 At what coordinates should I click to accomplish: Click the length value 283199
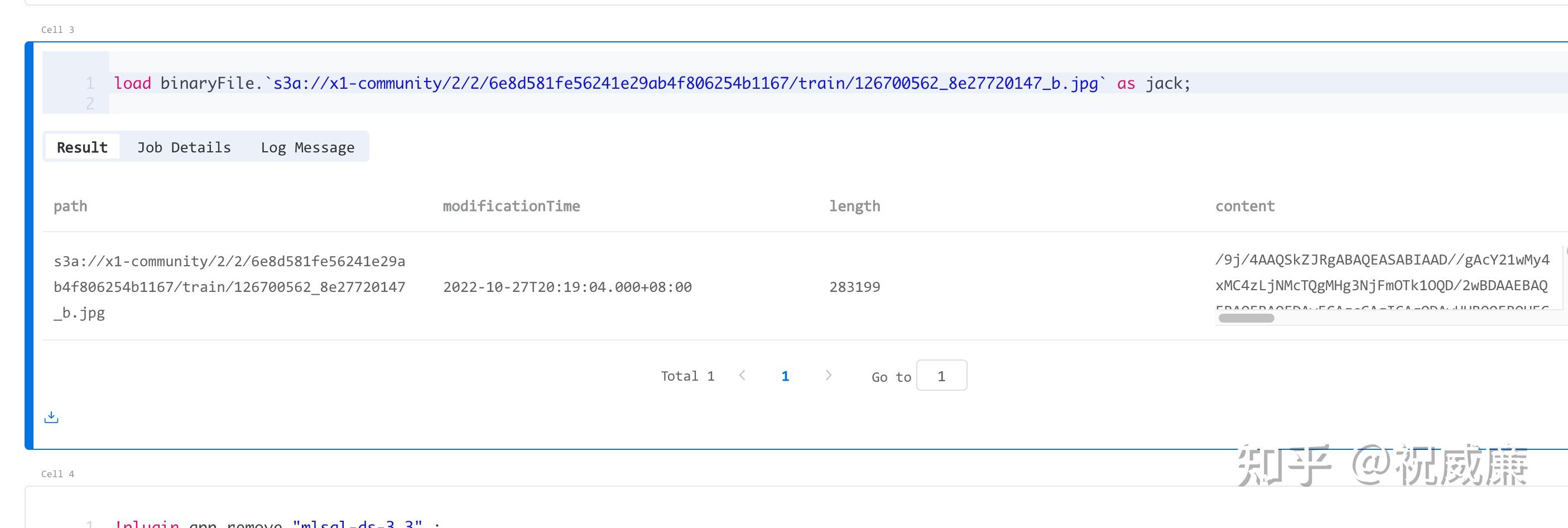(855, 287)
